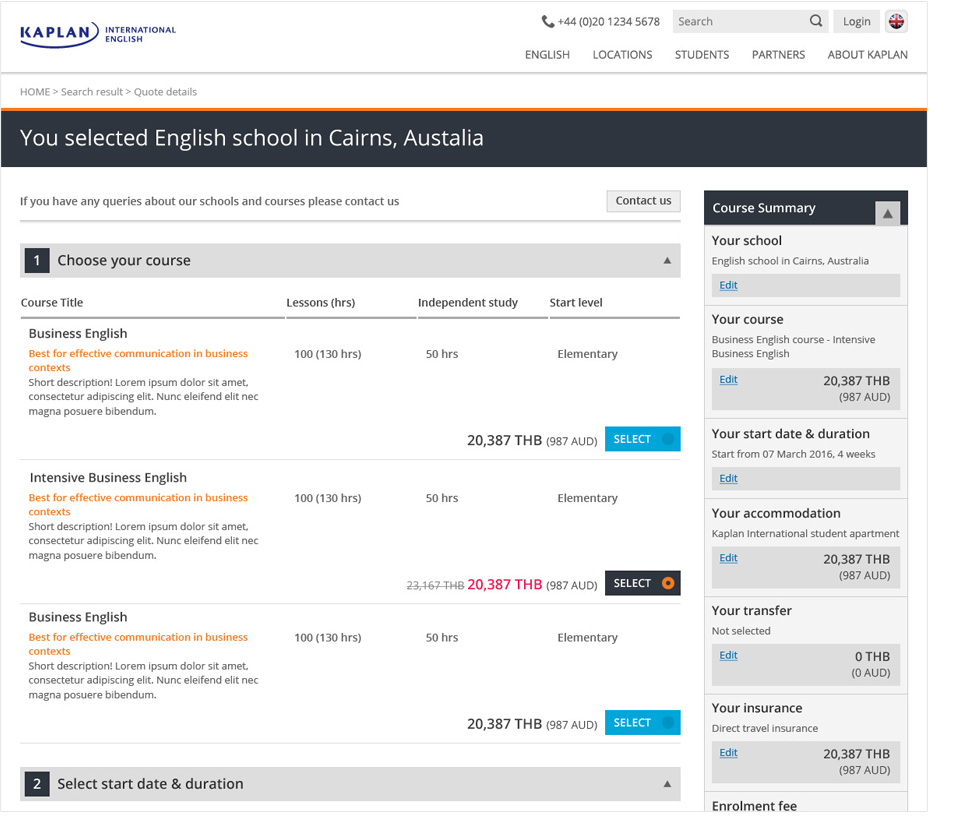Image resolution: width=972 pixels, height=833 pixels.
Task: Click 'Start from 07 March 2016, 4 weeks'
Action: coord(793,454)
